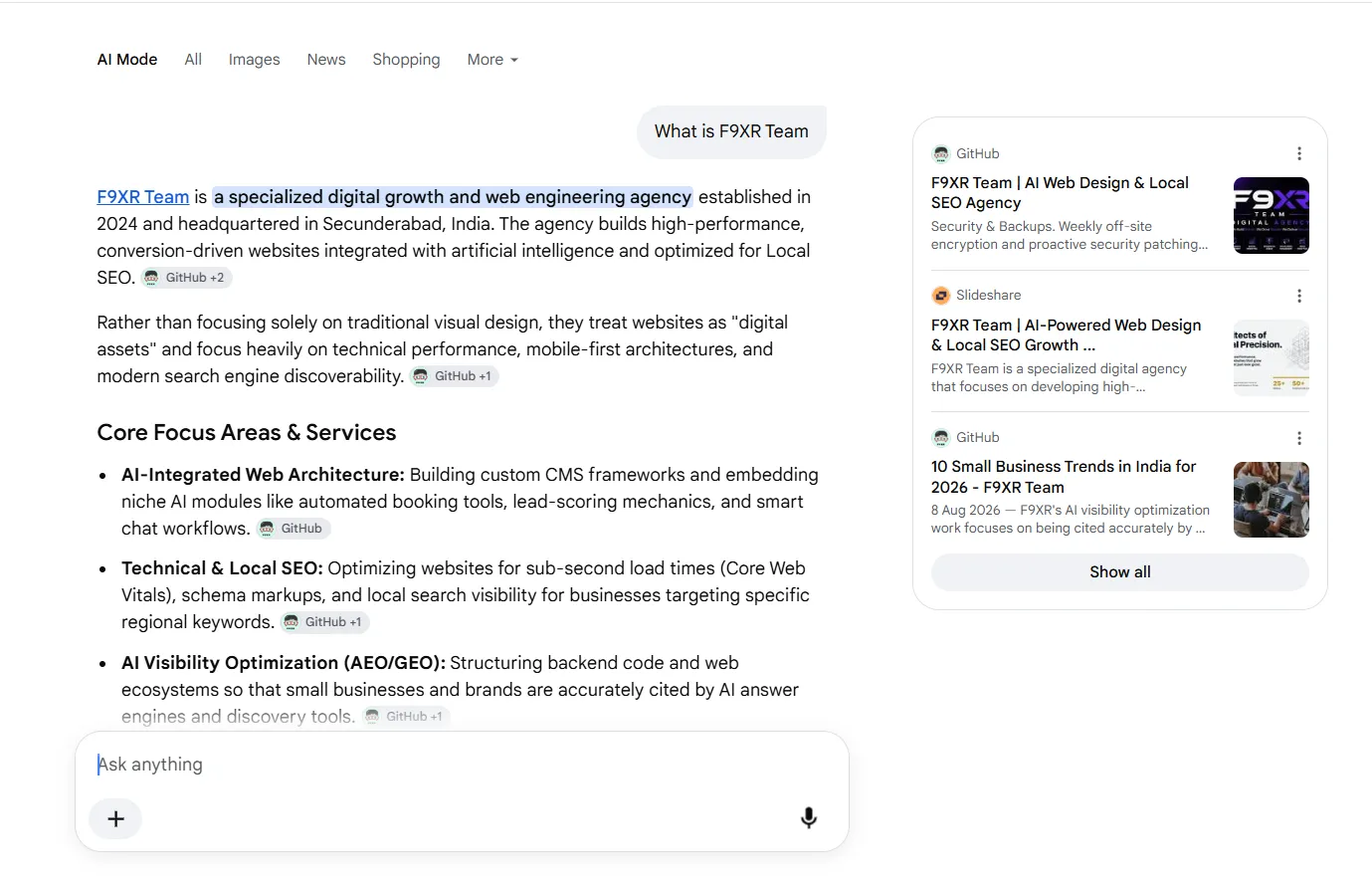Click GitHub avatar icon above 10 Small Business Trends

tap(941, 438)
